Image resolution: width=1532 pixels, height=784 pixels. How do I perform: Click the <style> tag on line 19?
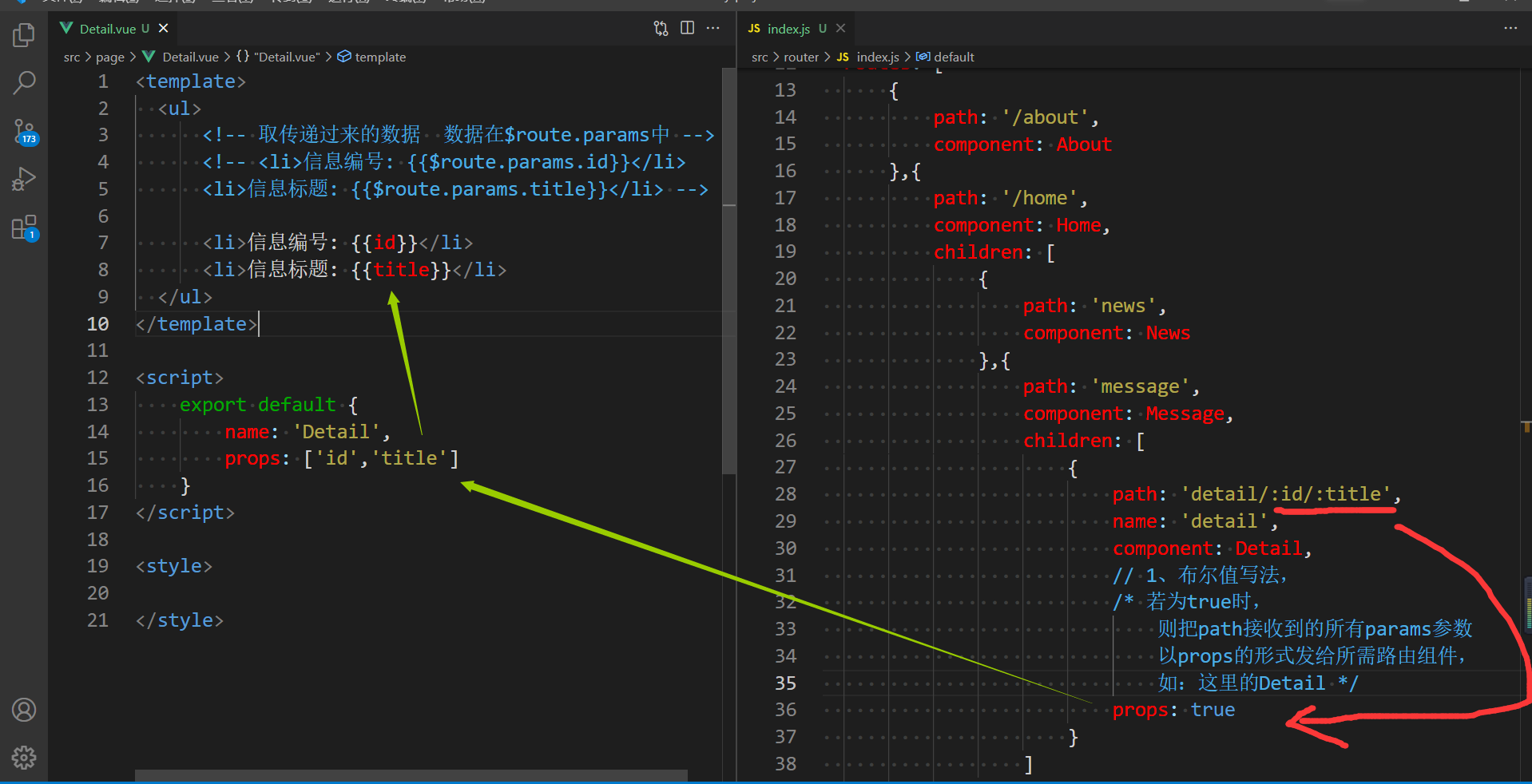[x=174, y=566]
